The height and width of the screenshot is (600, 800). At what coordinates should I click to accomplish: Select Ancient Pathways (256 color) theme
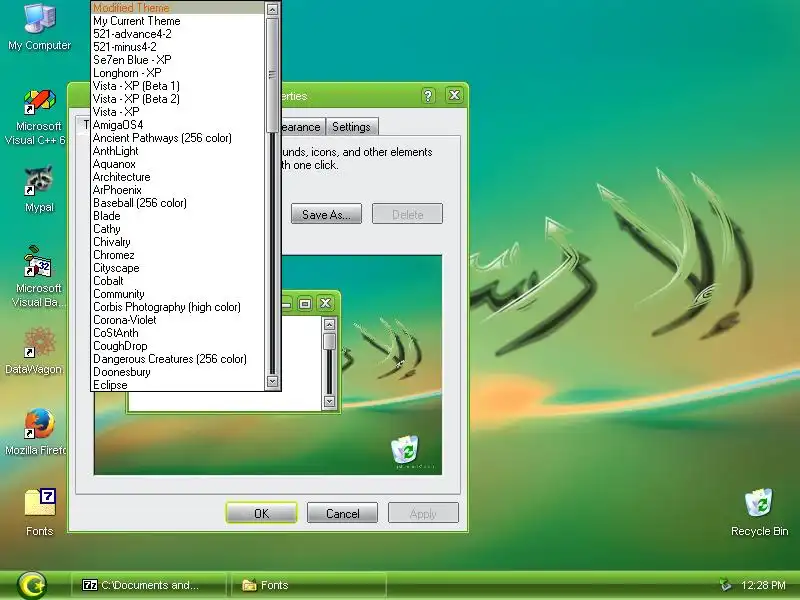tap(178, 138)
